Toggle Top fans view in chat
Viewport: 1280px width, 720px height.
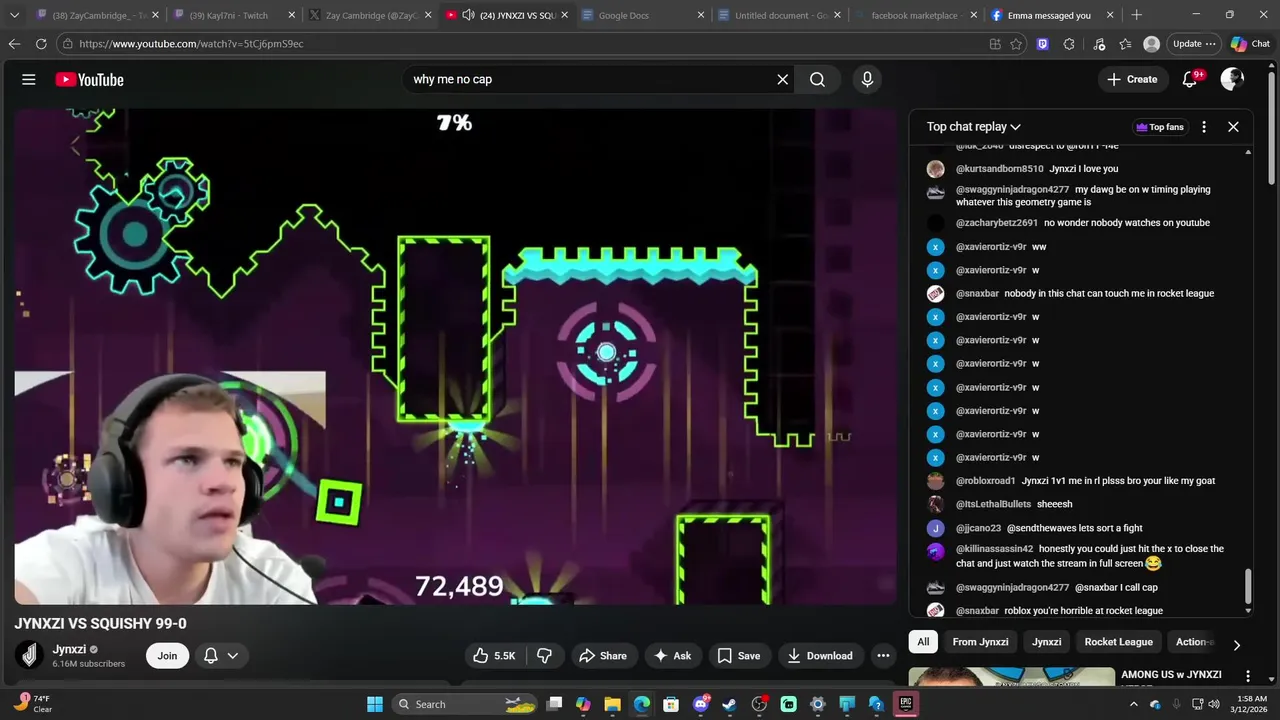(x=1160, y=127)
